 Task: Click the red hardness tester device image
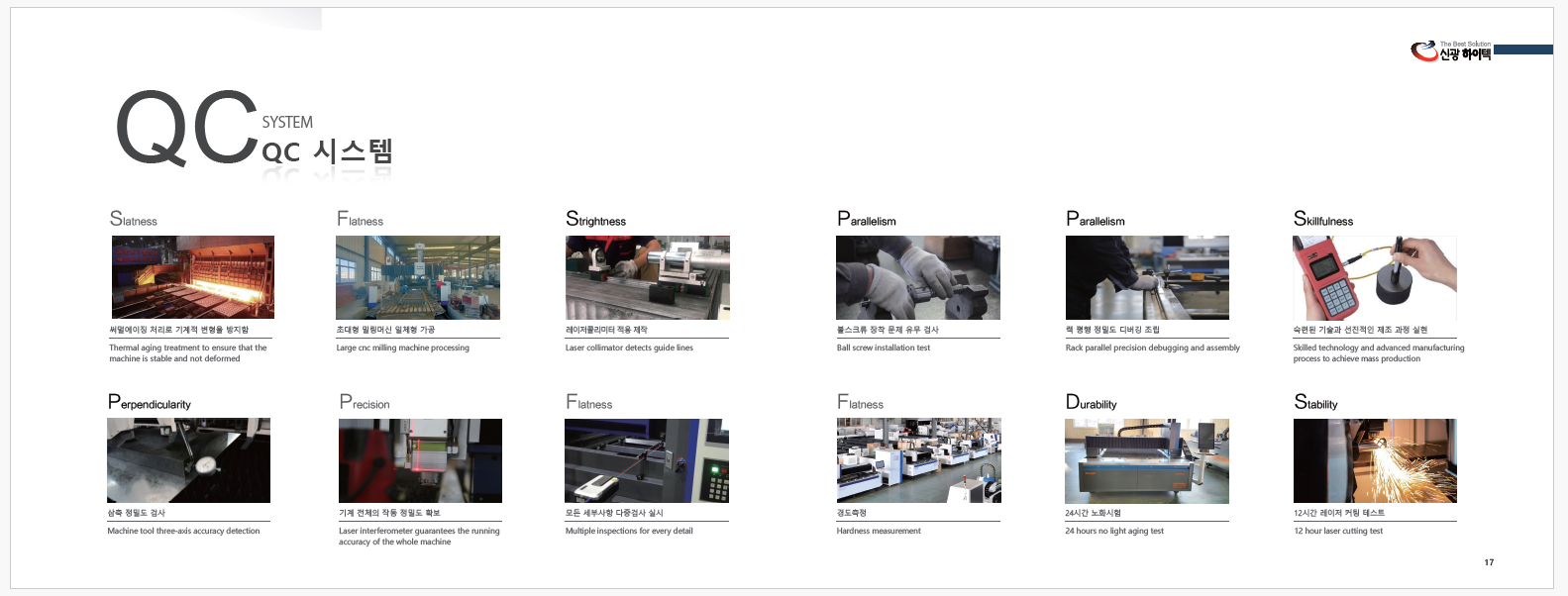click(1374, 277)
